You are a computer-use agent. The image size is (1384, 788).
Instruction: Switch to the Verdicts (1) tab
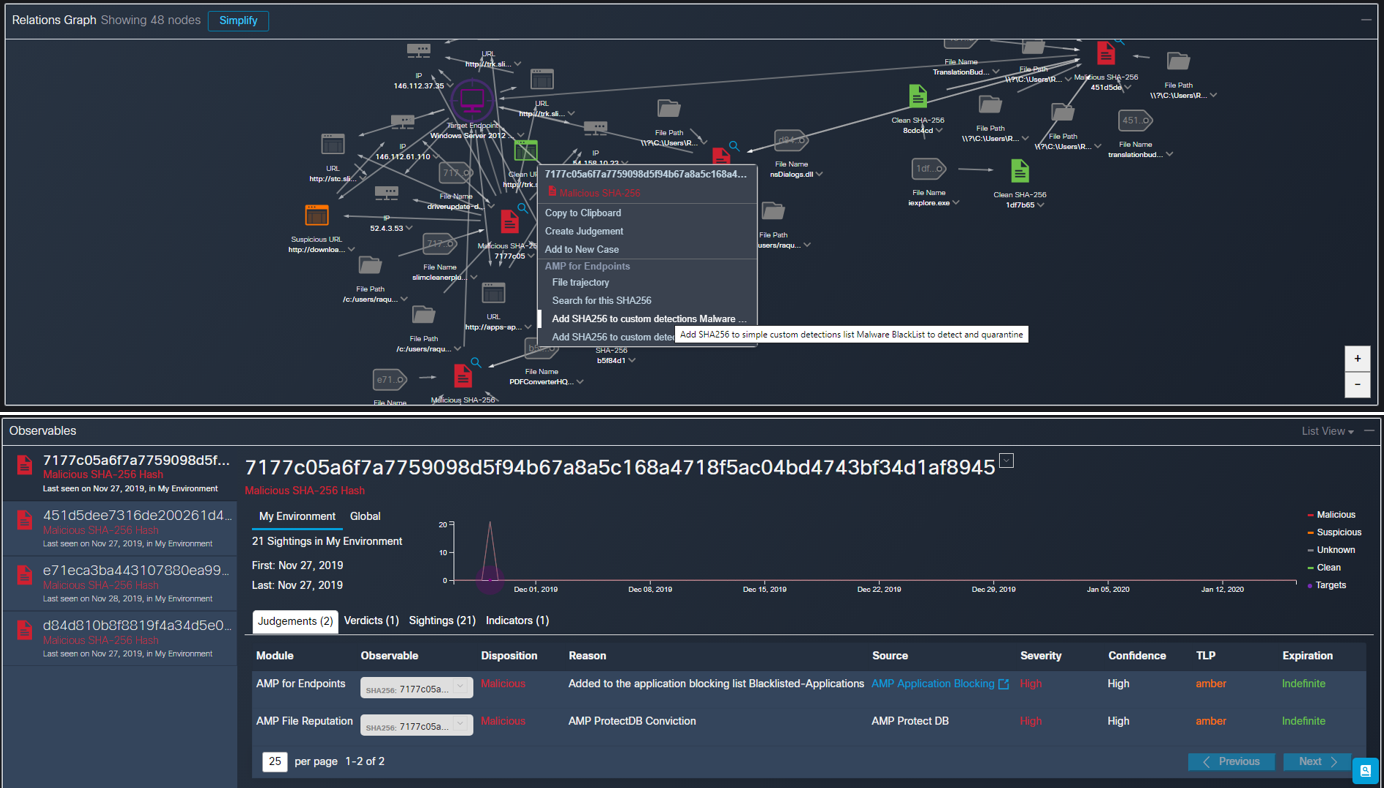(371, 621)
